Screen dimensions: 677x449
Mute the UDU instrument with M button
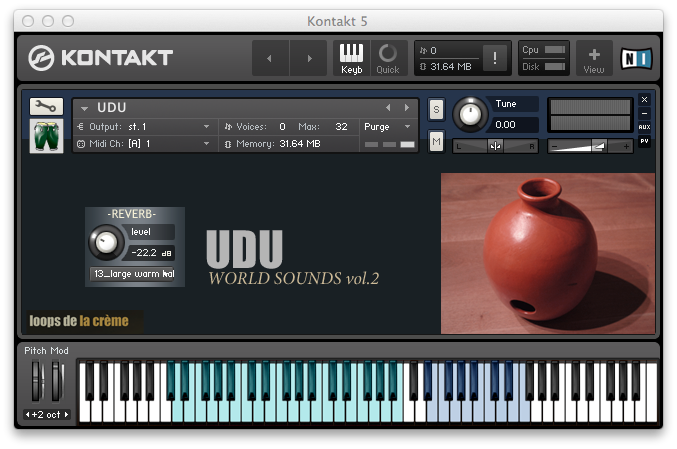(436, 142)
